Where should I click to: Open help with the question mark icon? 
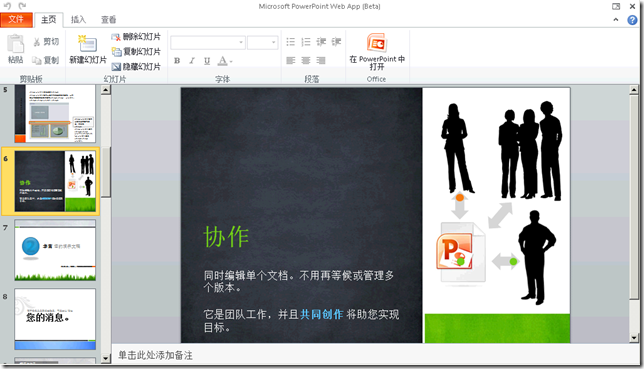[632, 20]
